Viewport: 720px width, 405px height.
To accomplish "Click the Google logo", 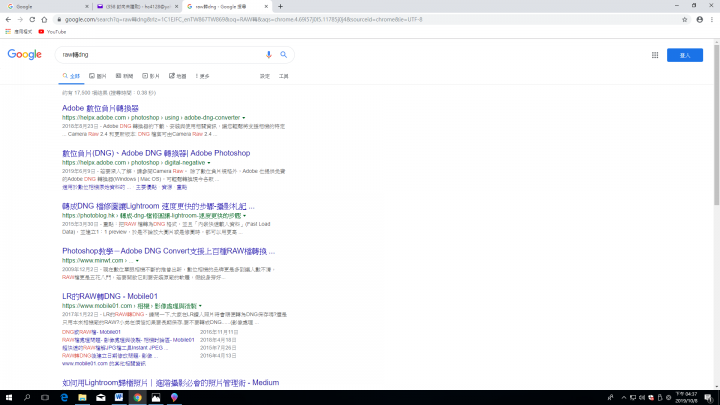I will (24, 54).
